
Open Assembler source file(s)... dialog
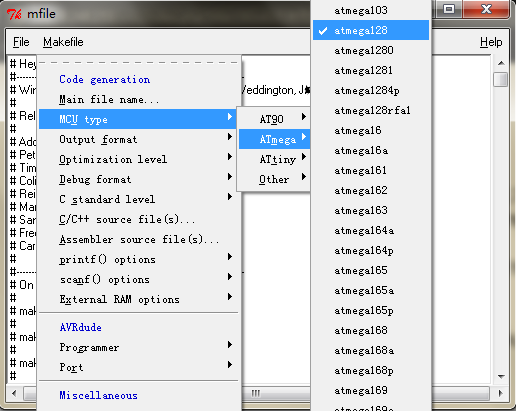tap(139, 239)
